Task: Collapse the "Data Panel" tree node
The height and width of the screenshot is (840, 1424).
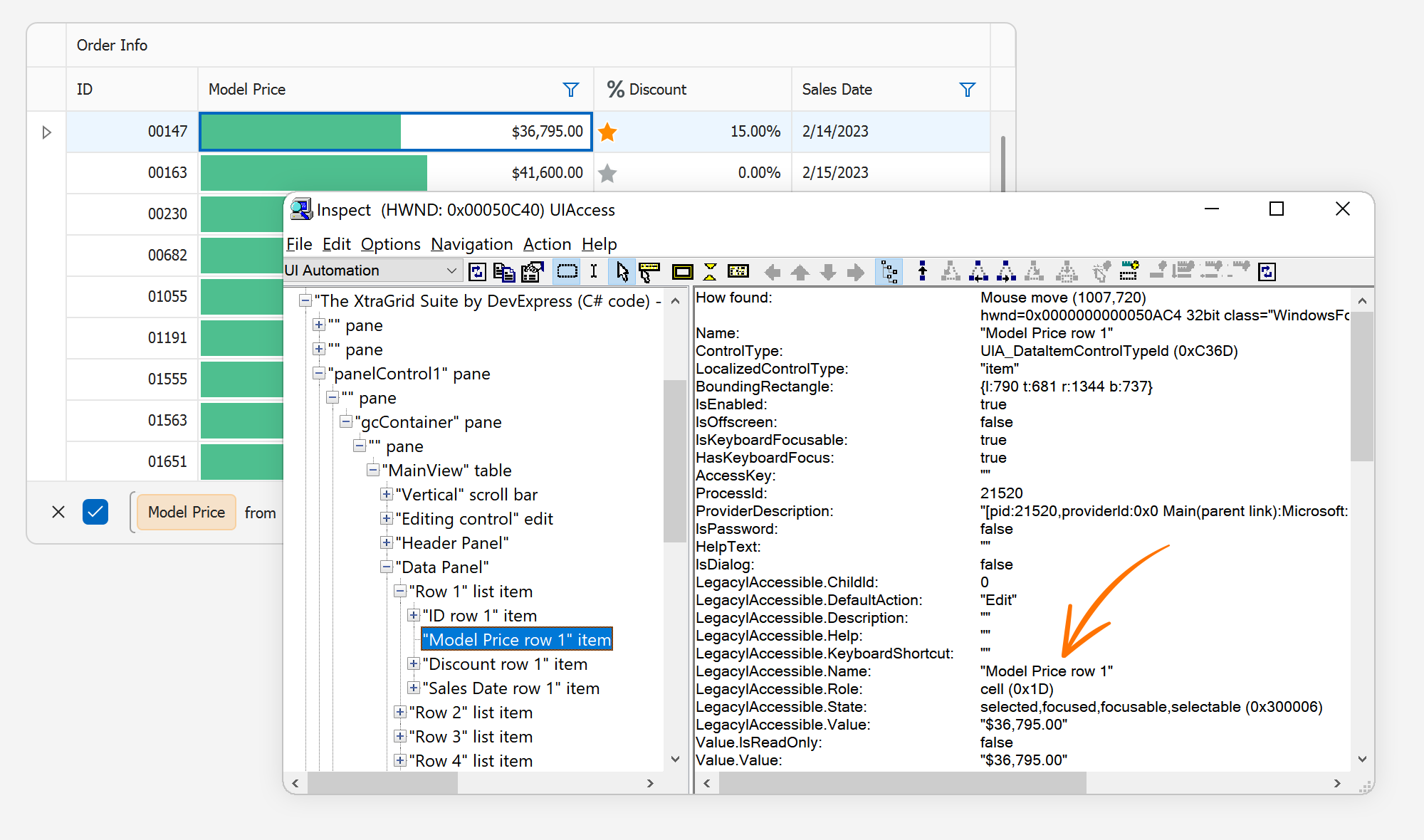Action: coord(387,567)
